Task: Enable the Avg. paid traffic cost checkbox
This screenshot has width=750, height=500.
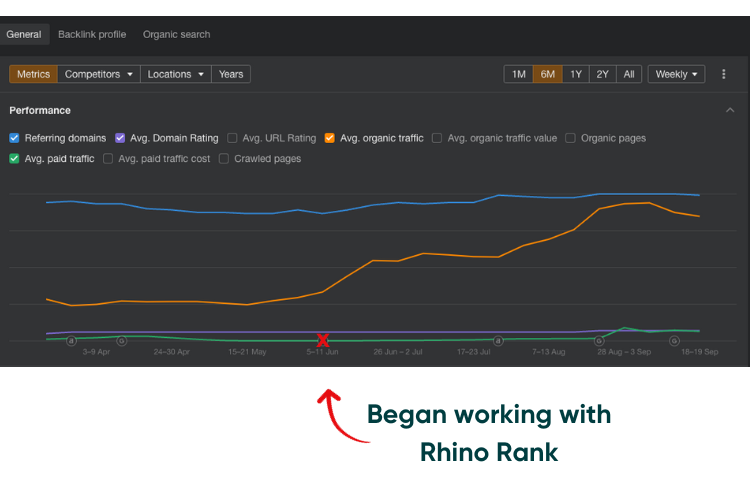Action: (108, 158)
